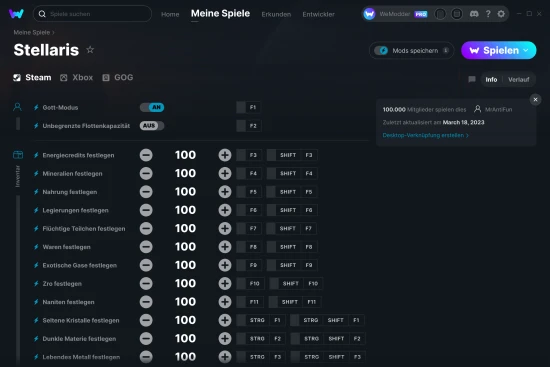
Task: Click the WeMod logo icon
Action: 16,14
